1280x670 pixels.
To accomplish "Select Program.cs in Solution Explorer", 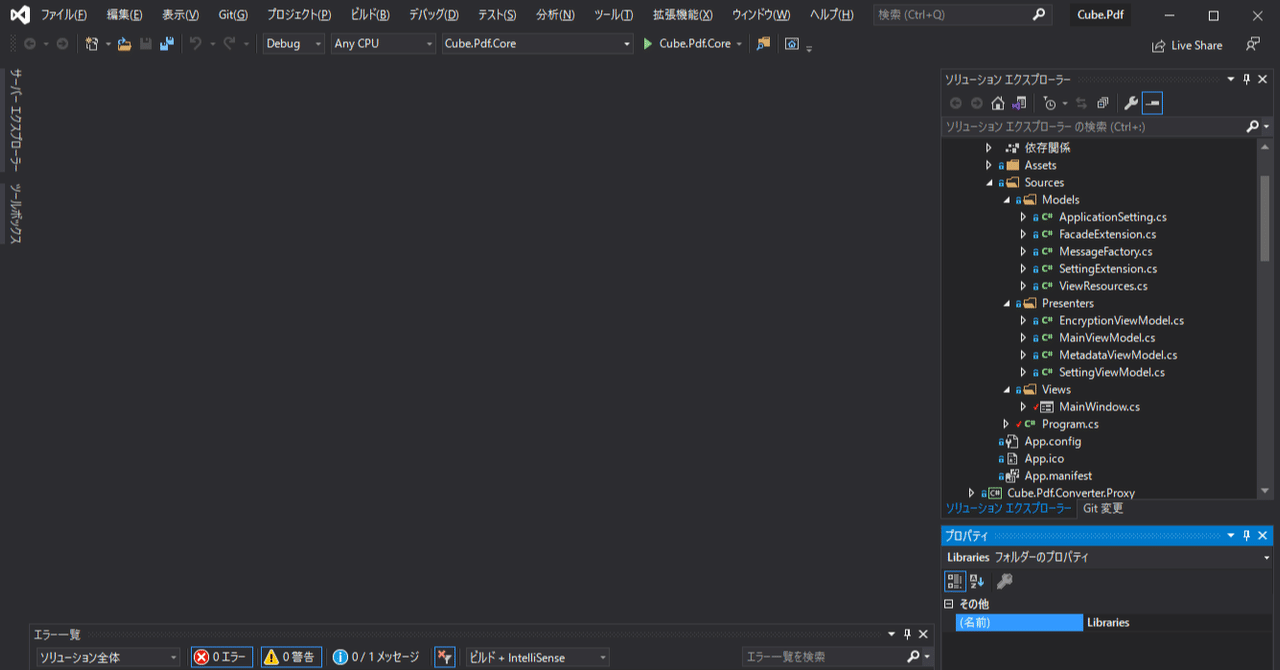I will point(1070,424).
